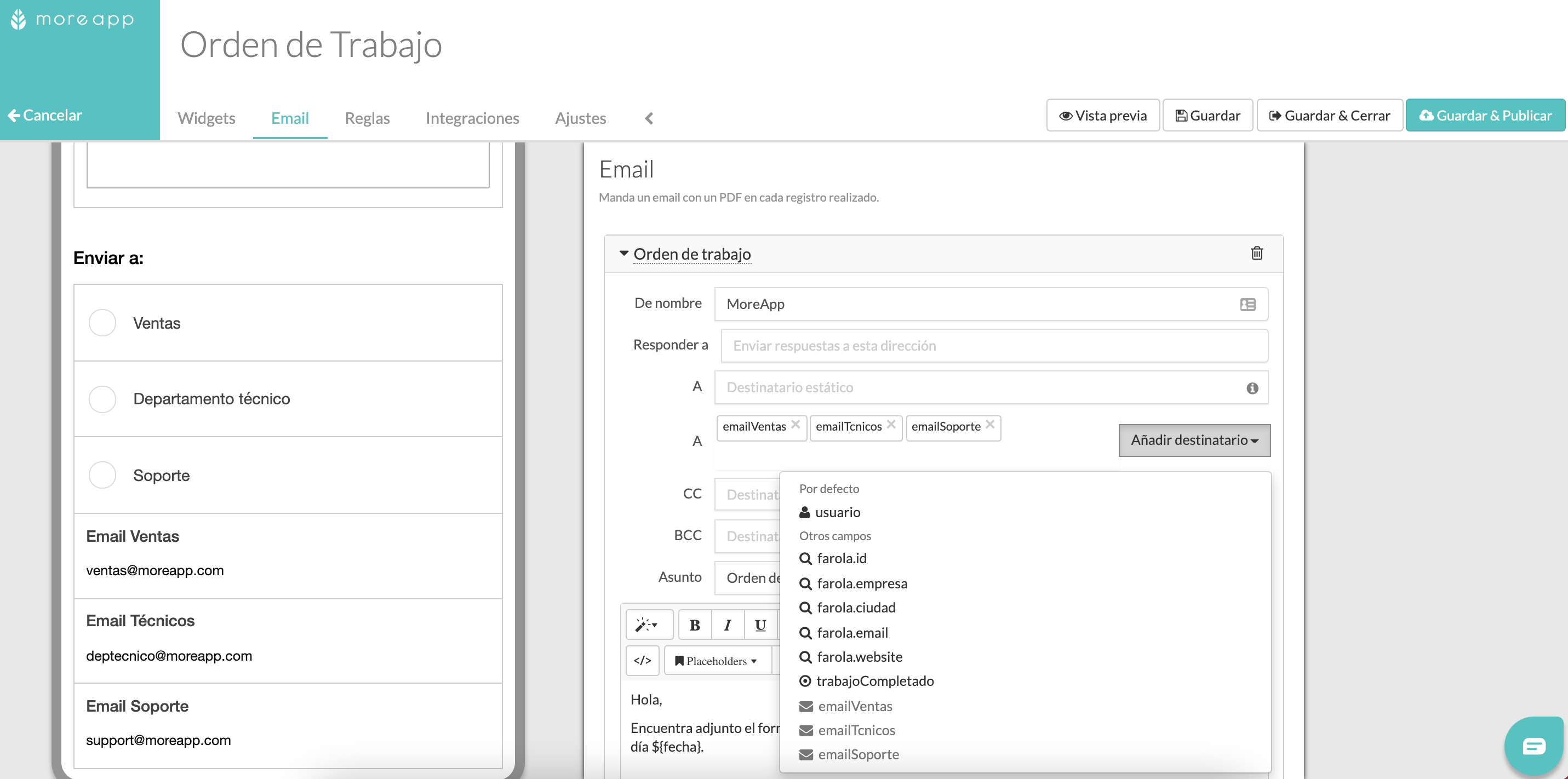Remove the emailVentas recipient tag

(x=796, y=424)
